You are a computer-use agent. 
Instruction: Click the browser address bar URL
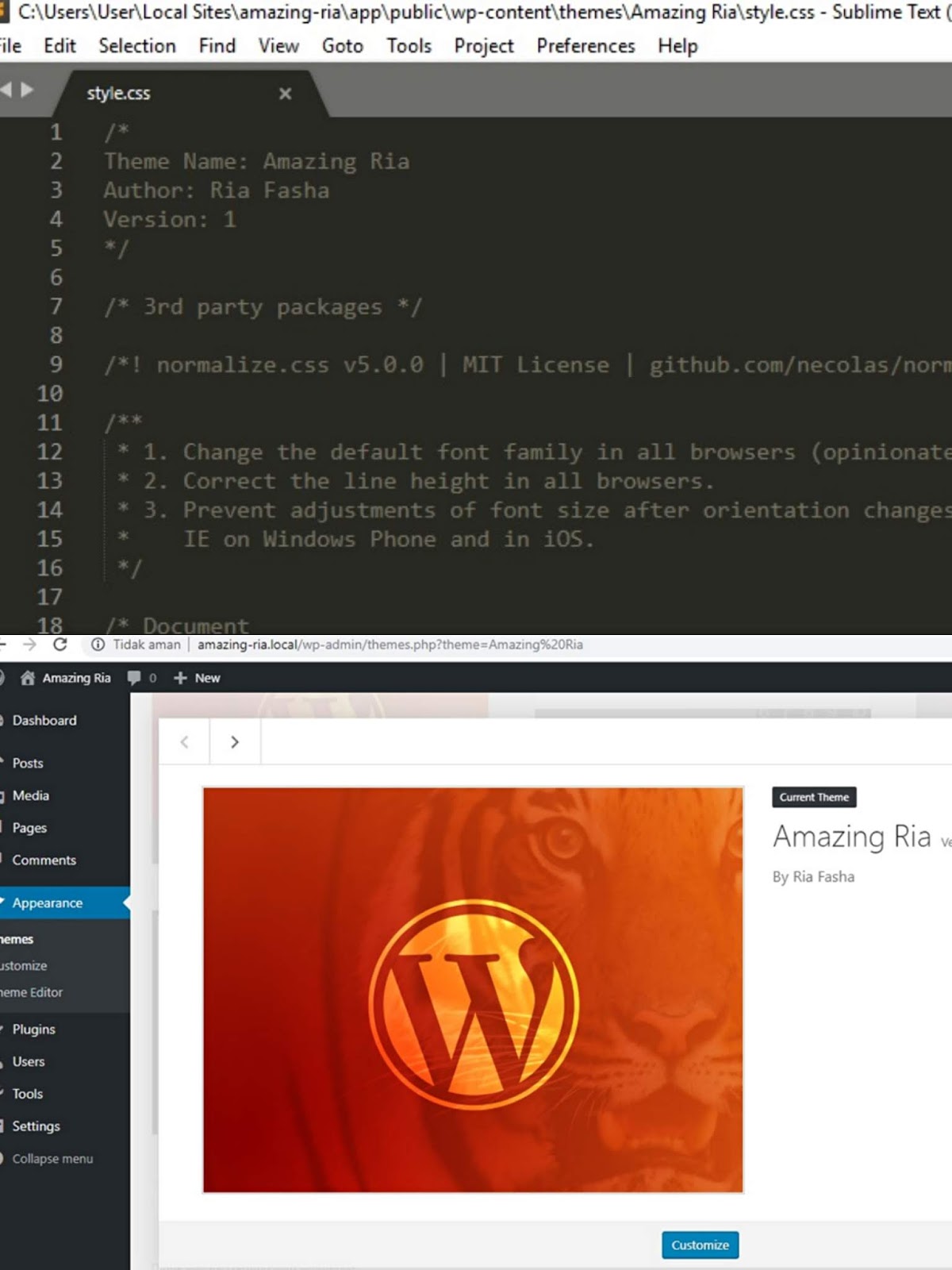tap(390, 645)
